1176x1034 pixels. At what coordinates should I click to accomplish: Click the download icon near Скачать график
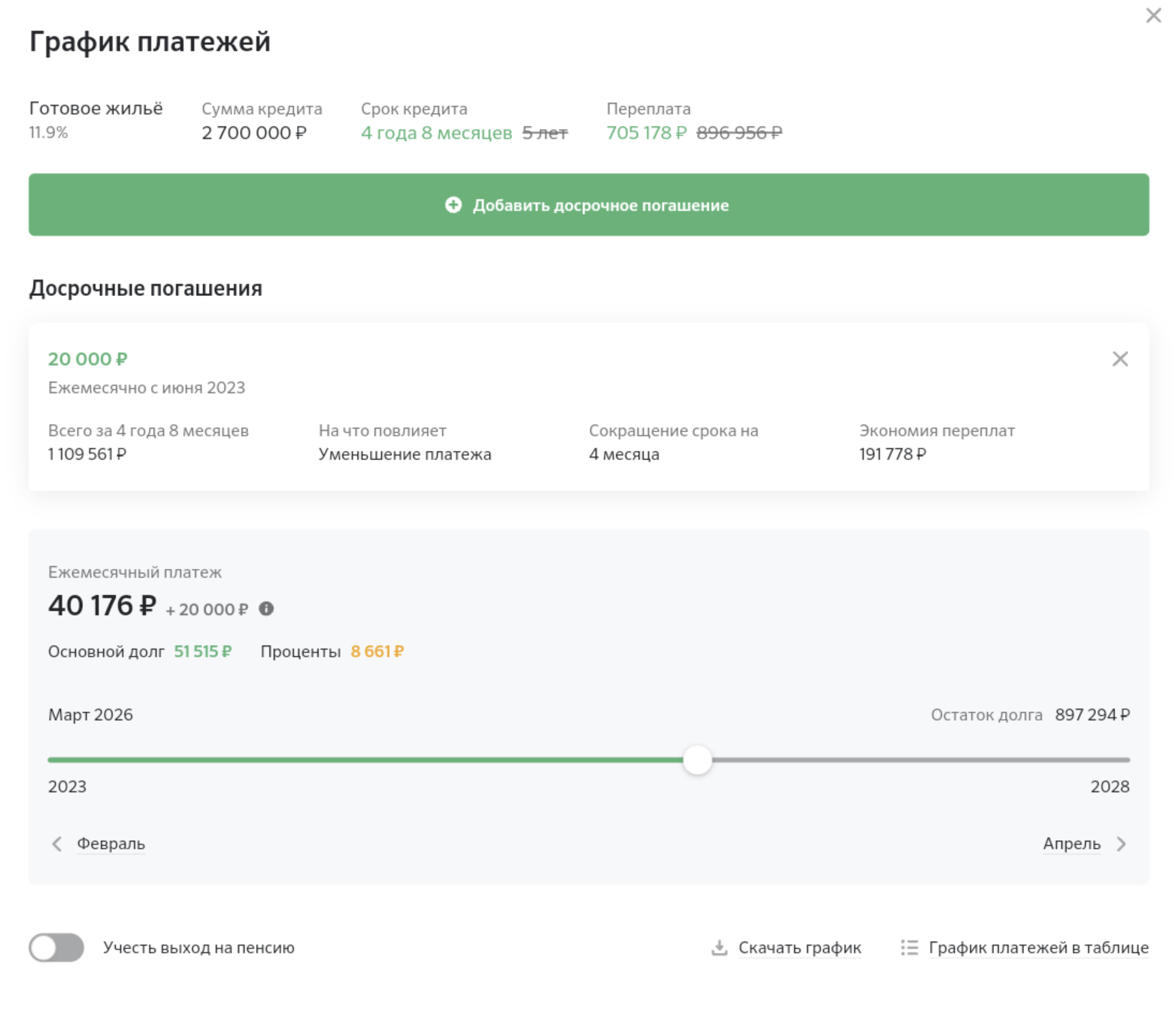[719, 947]
